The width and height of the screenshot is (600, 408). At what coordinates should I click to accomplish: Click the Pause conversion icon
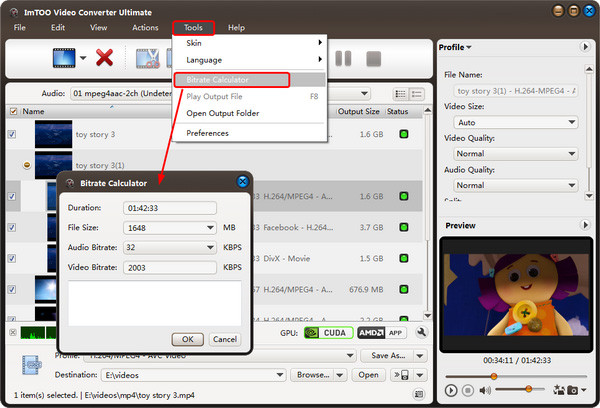tap(343, 59)
